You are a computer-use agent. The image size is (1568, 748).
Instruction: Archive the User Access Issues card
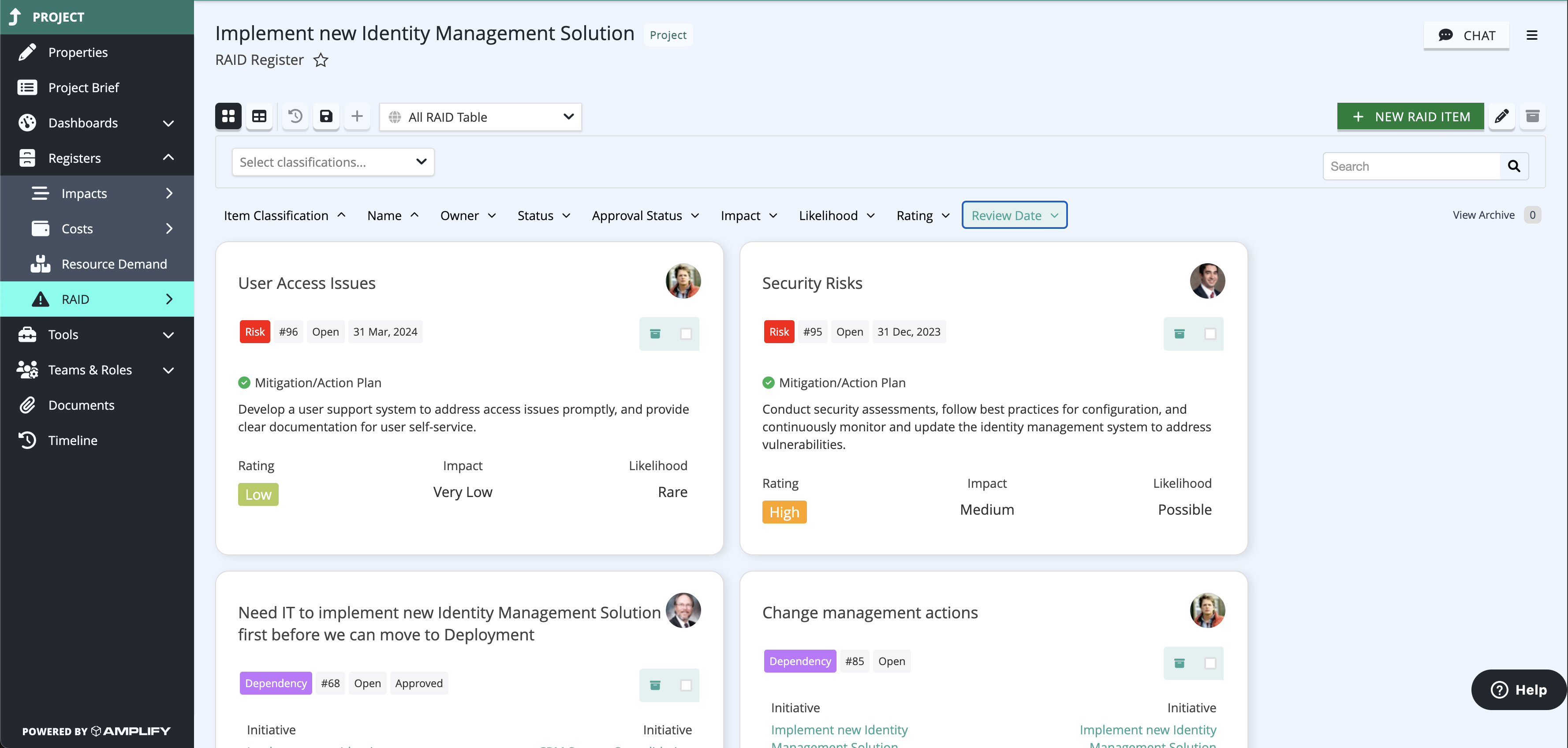(x=655, y=333)
